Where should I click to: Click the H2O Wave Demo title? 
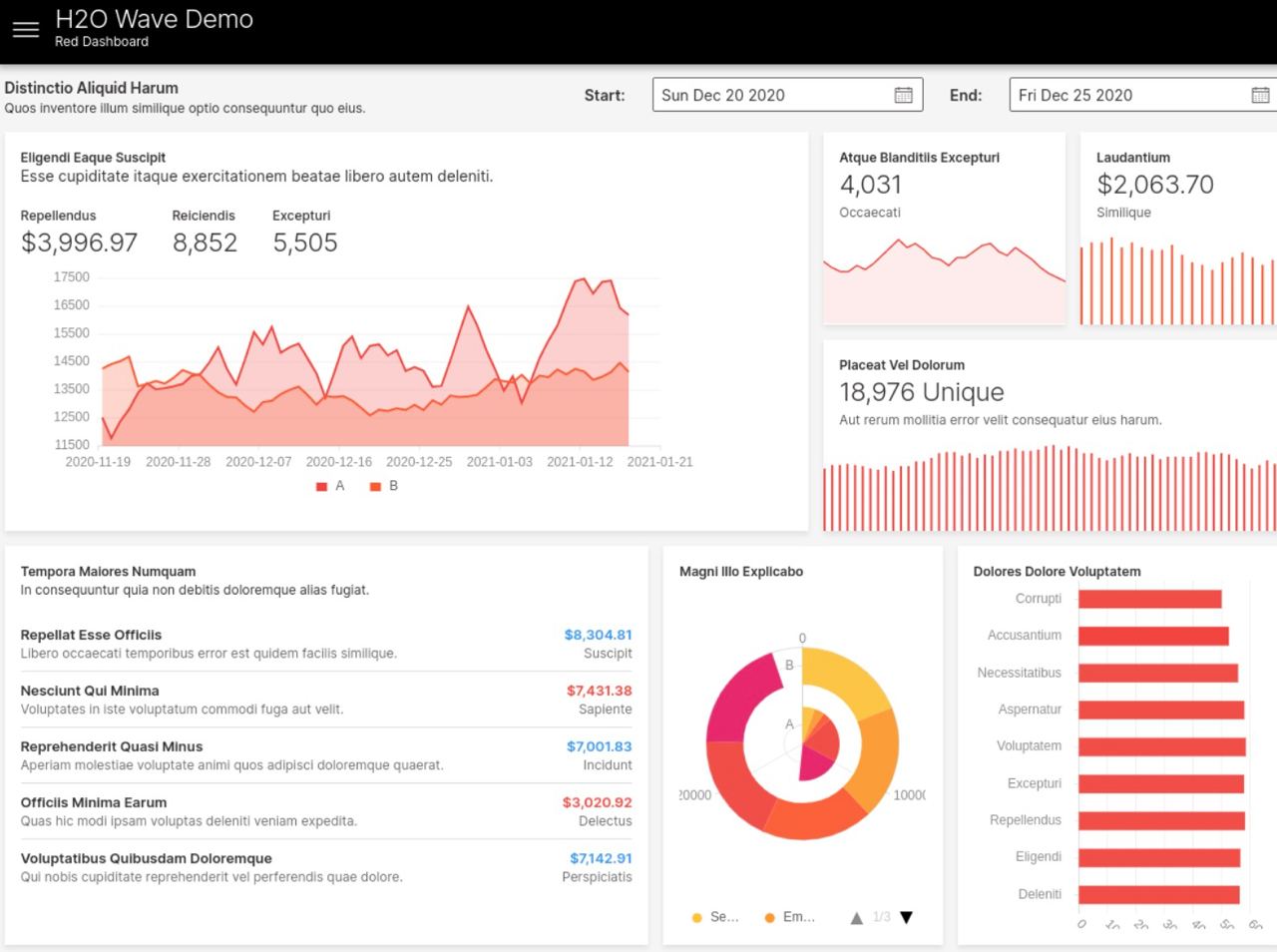pos(154,19)
